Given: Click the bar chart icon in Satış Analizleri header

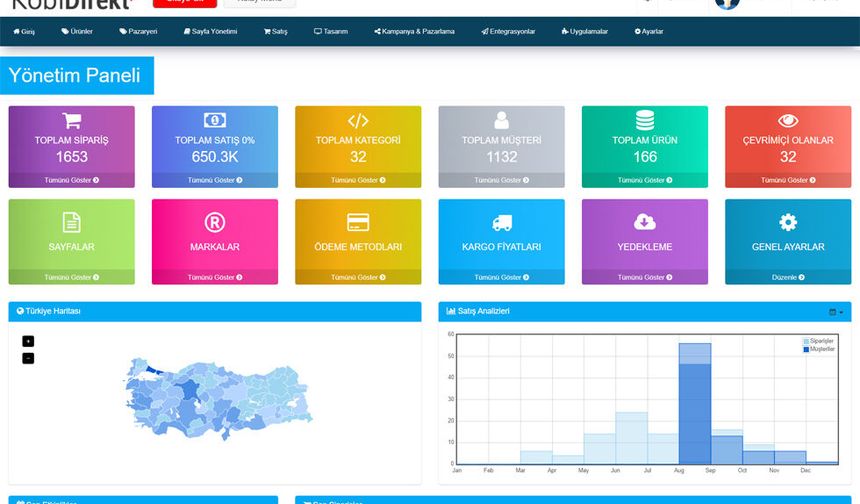Looking at the screenshot, I should pos(451,311).
